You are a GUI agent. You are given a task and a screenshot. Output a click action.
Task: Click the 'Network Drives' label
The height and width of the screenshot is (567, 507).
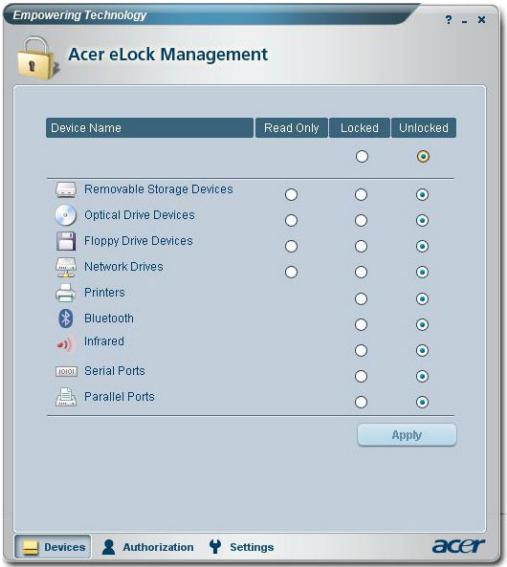click(x=123, y=267)
